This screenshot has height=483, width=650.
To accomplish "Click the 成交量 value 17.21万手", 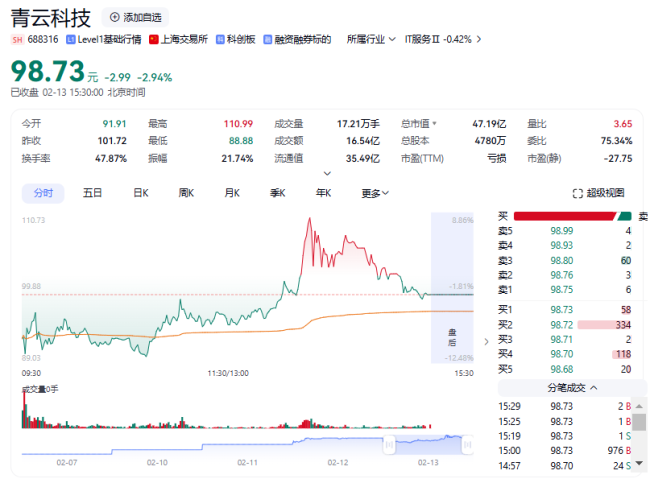I will pyautogui.click(x=358, y=124).
